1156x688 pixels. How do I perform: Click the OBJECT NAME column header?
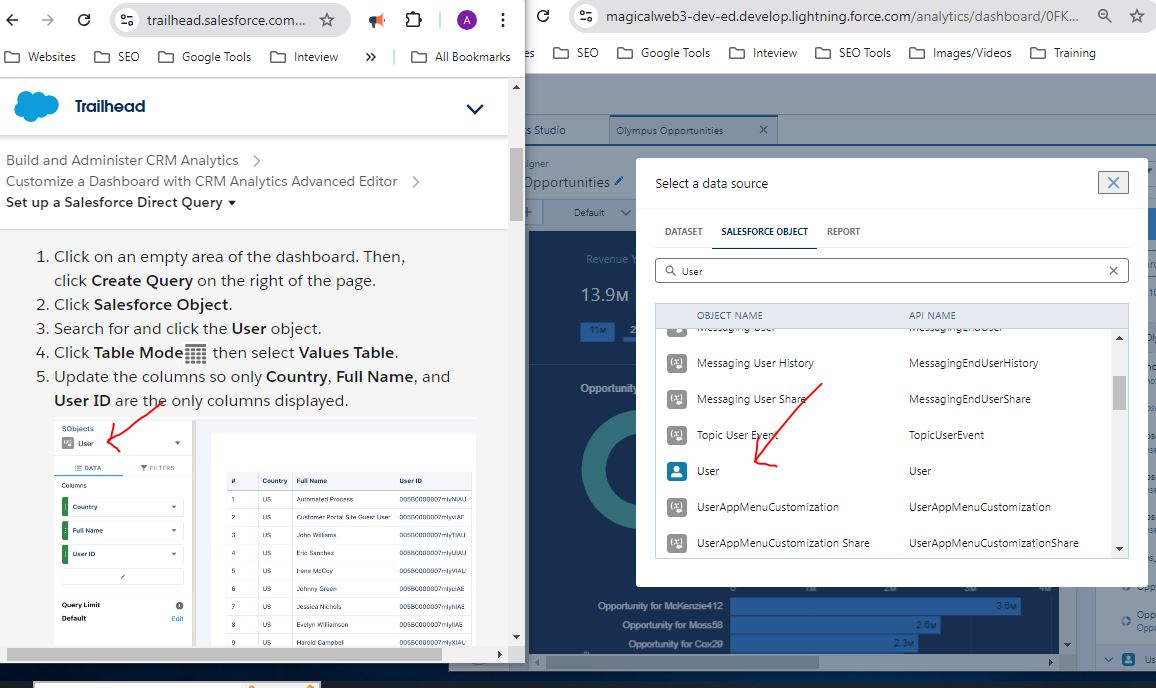729,315
